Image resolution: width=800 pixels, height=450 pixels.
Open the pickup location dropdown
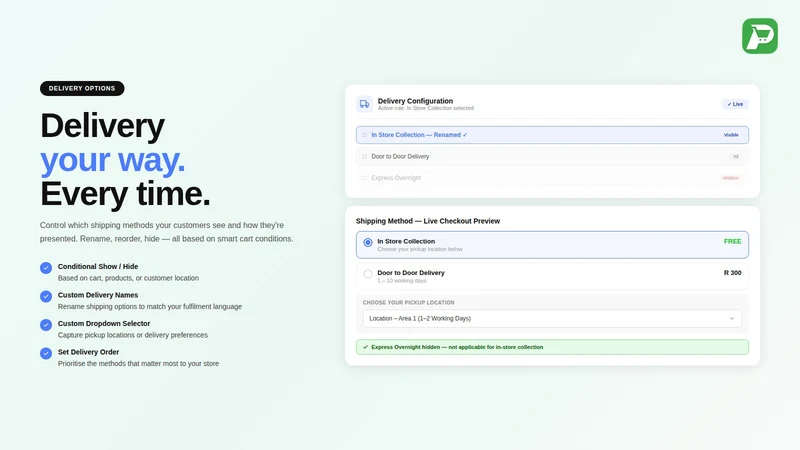552,318
